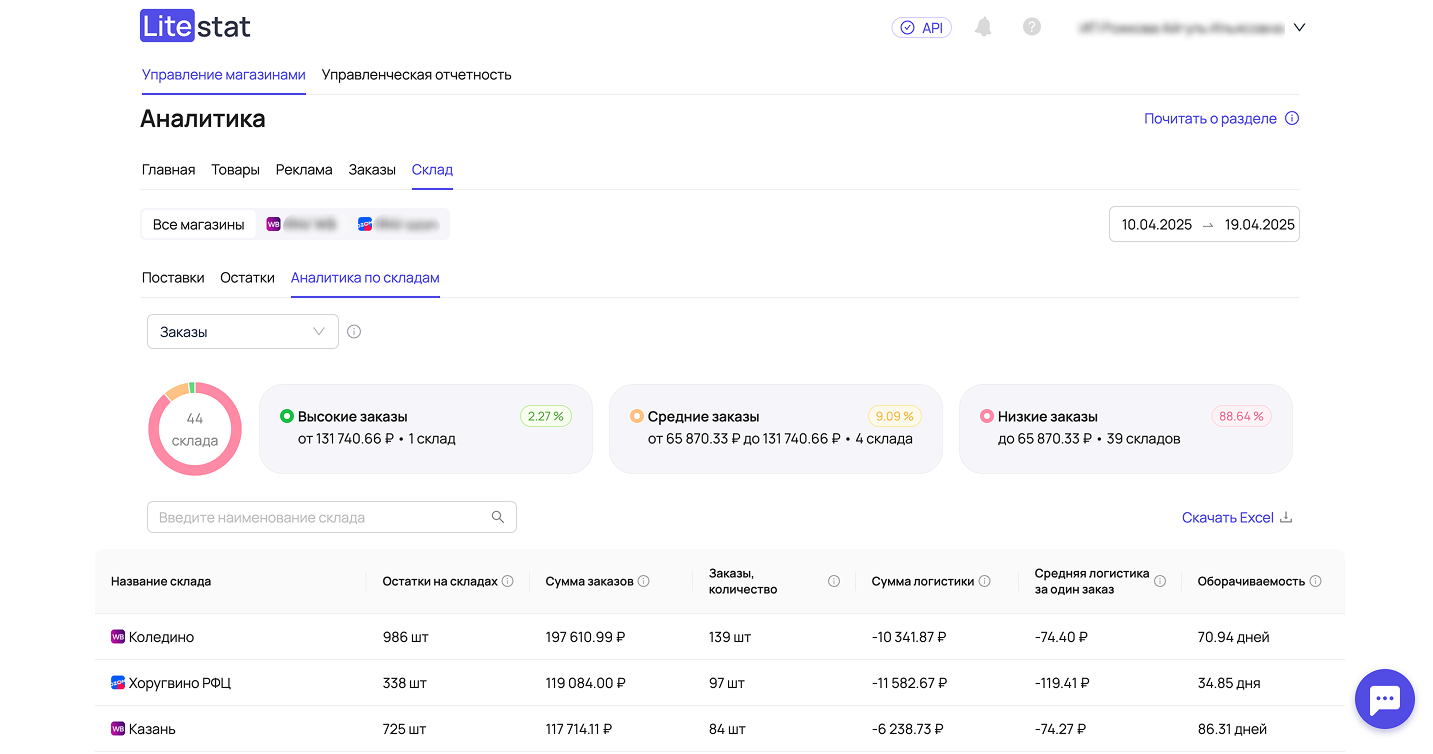The width and height of the screenshot is (1433, 754).
Task: Click info icon beside Оборачиваемость header
Action: coord(1315,581)
